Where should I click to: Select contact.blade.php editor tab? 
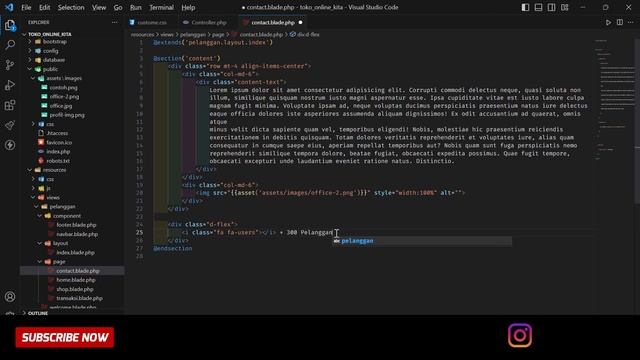[273, 22]
